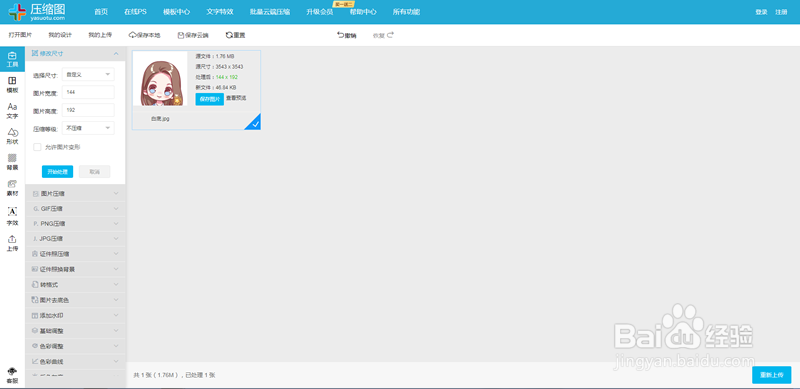This screenshot has width=800, height=389.
Task: Expand the 证件照压缩 section
Action: (x=75, y=253)
